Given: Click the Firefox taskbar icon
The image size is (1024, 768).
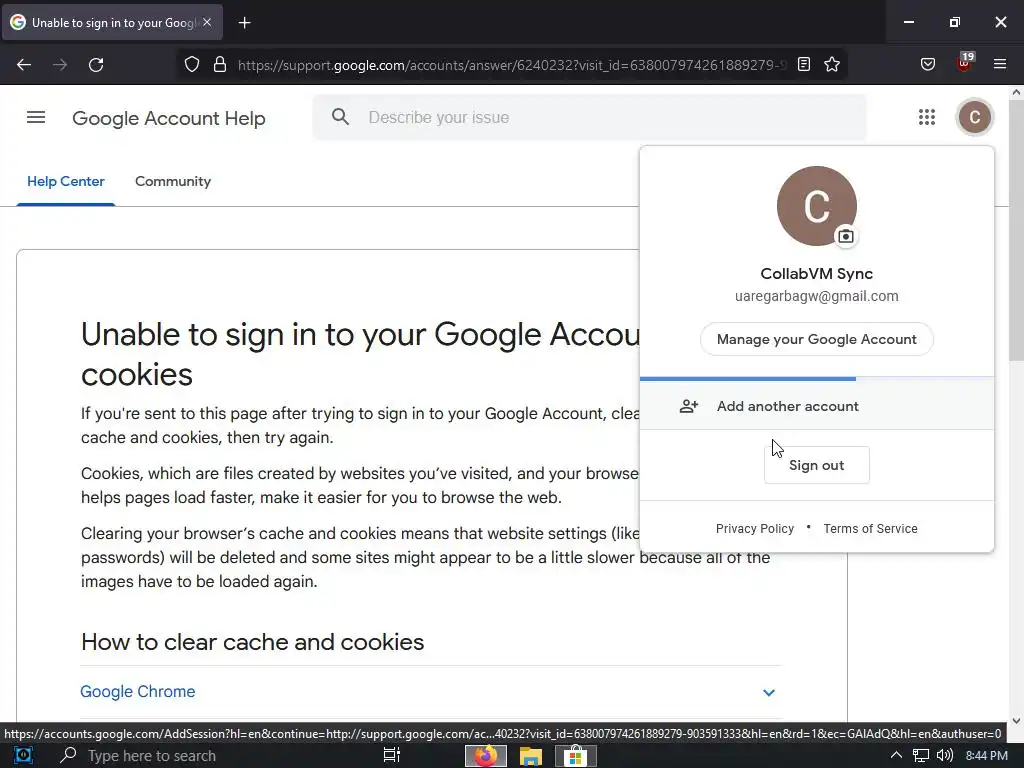Looking at the screenshot, I should click(485, 756).
